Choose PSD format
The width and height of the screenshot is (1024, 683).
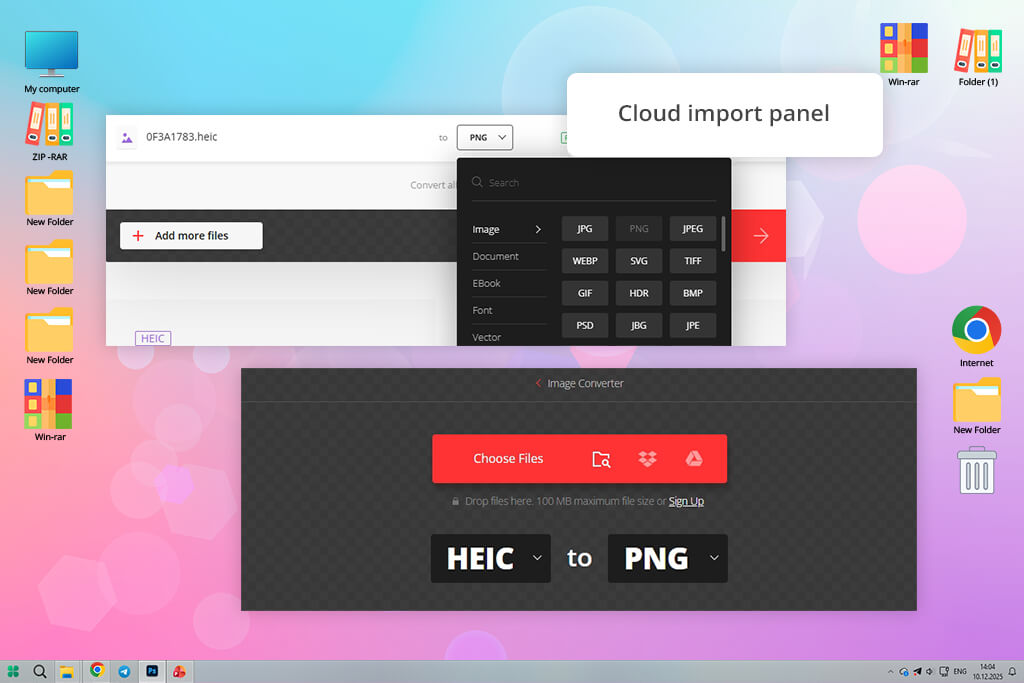click(x=584, y=325)
